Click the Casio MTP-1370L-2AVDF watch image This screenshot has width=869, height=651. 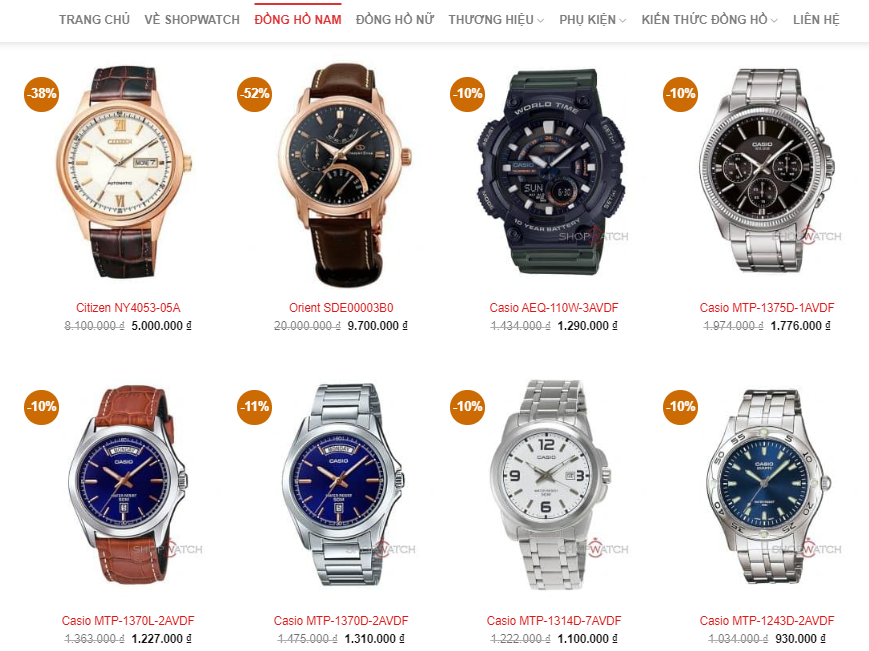point(128,485)
